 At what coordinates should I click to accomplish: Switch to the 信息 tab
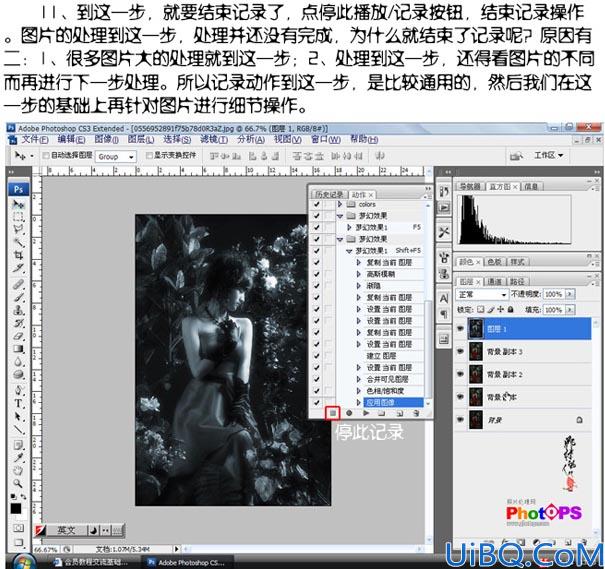tap(531, 187)
